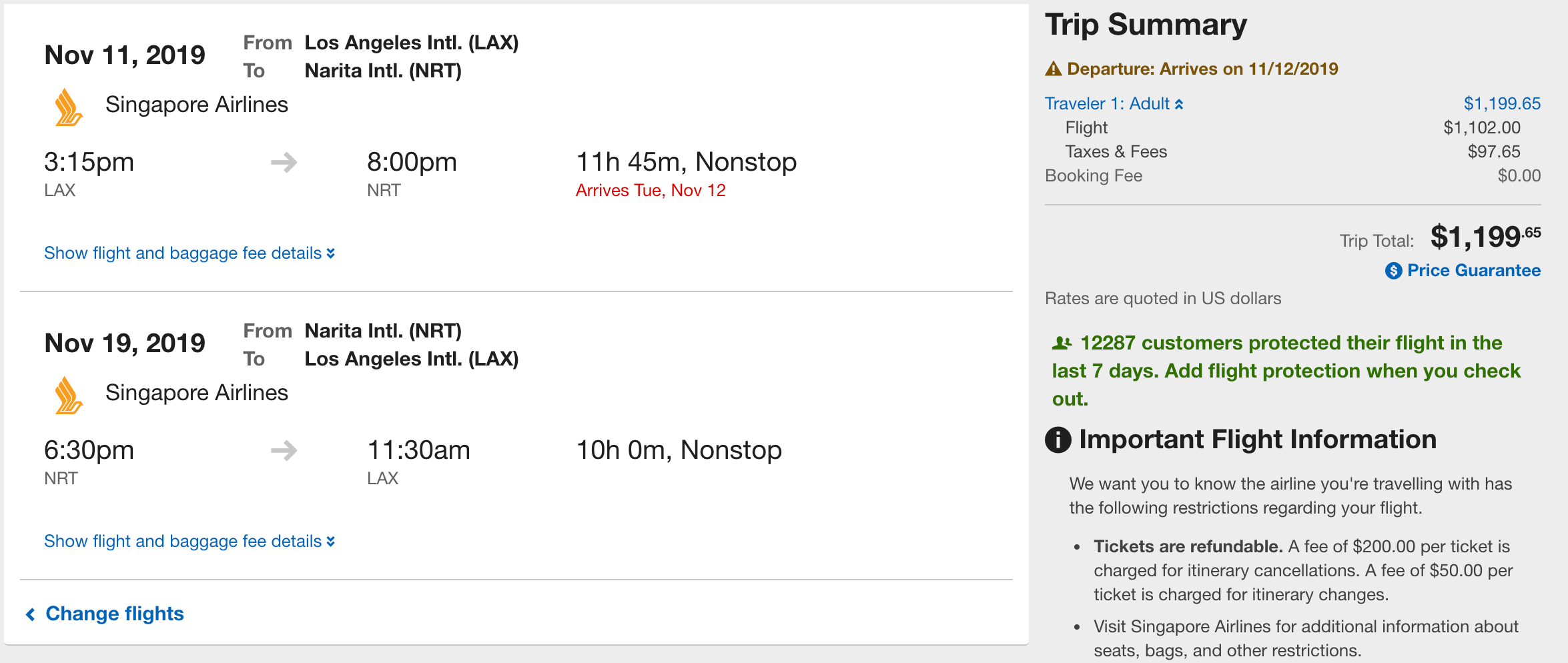Click outbound flight Singapore Airlines logo
The image size is (1568, 663).
tap(68, 108)
